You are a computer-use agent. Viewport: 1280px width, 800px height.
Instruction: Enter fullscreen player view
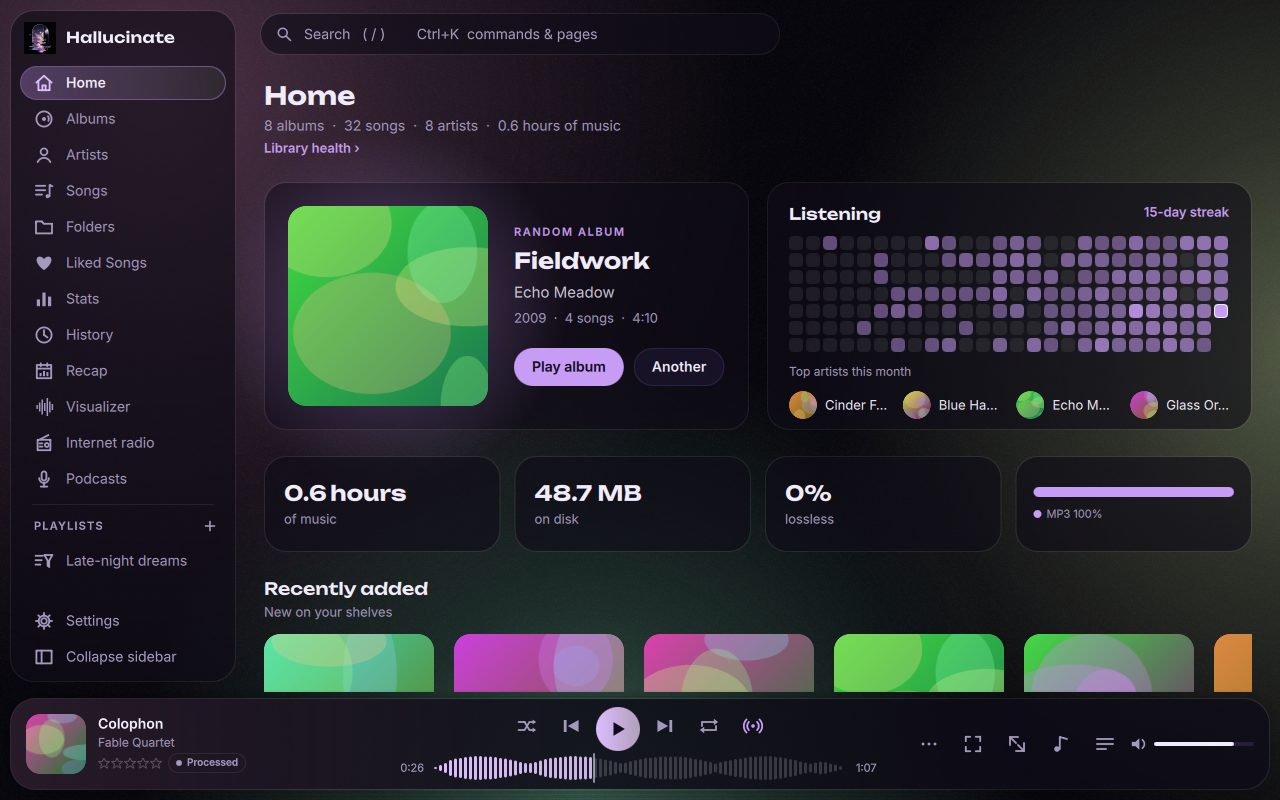(x=973, y=744)
